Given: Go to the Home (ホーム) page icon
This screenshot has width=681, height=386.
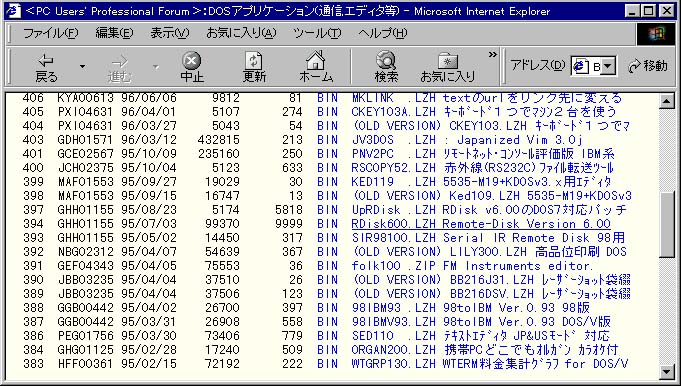Looking at the screenshot, I should coord(316,60).
